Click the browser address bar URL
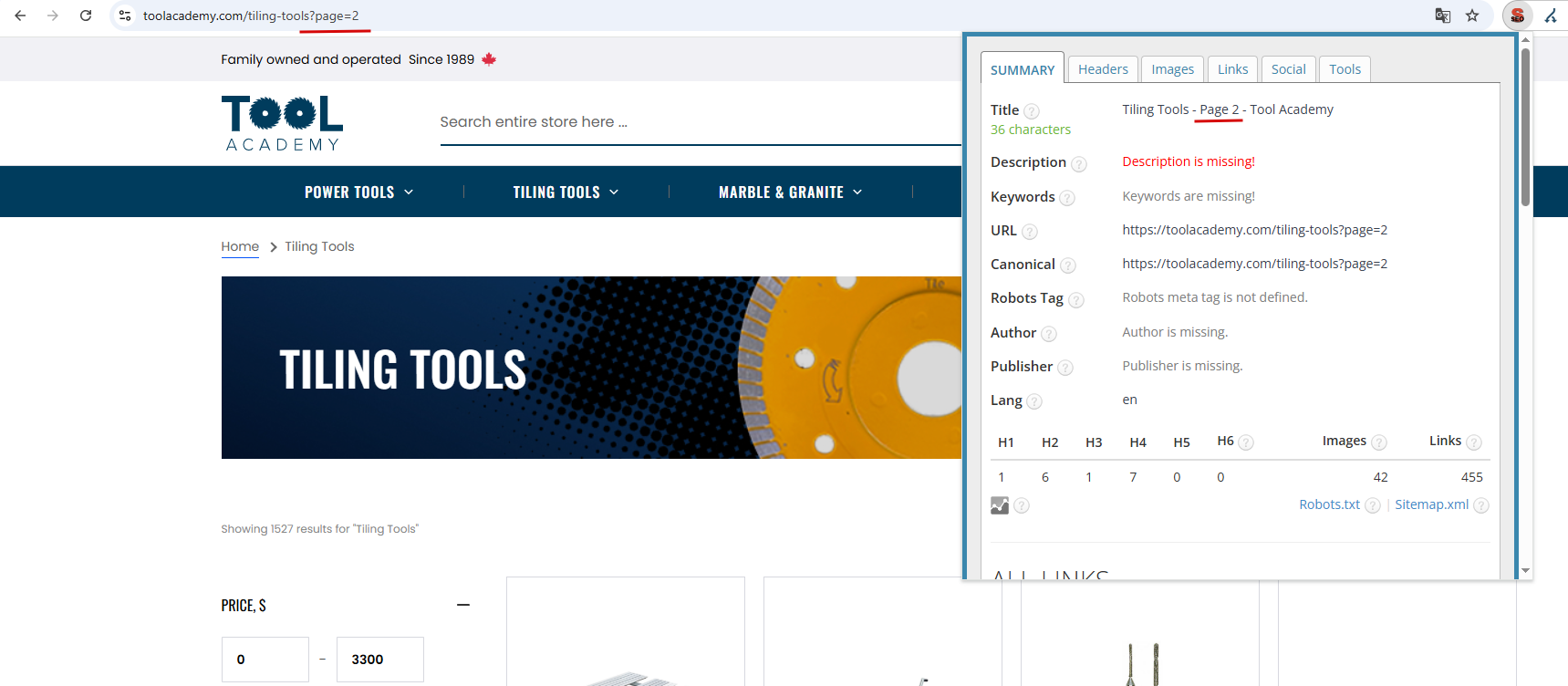This screenshot has height=686, width=1568. (x=251, y=16)
